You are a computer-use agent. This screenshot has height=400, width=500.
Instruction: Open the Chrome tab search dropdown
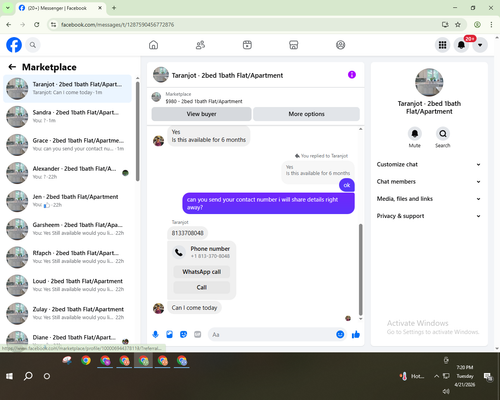[7, 8]
